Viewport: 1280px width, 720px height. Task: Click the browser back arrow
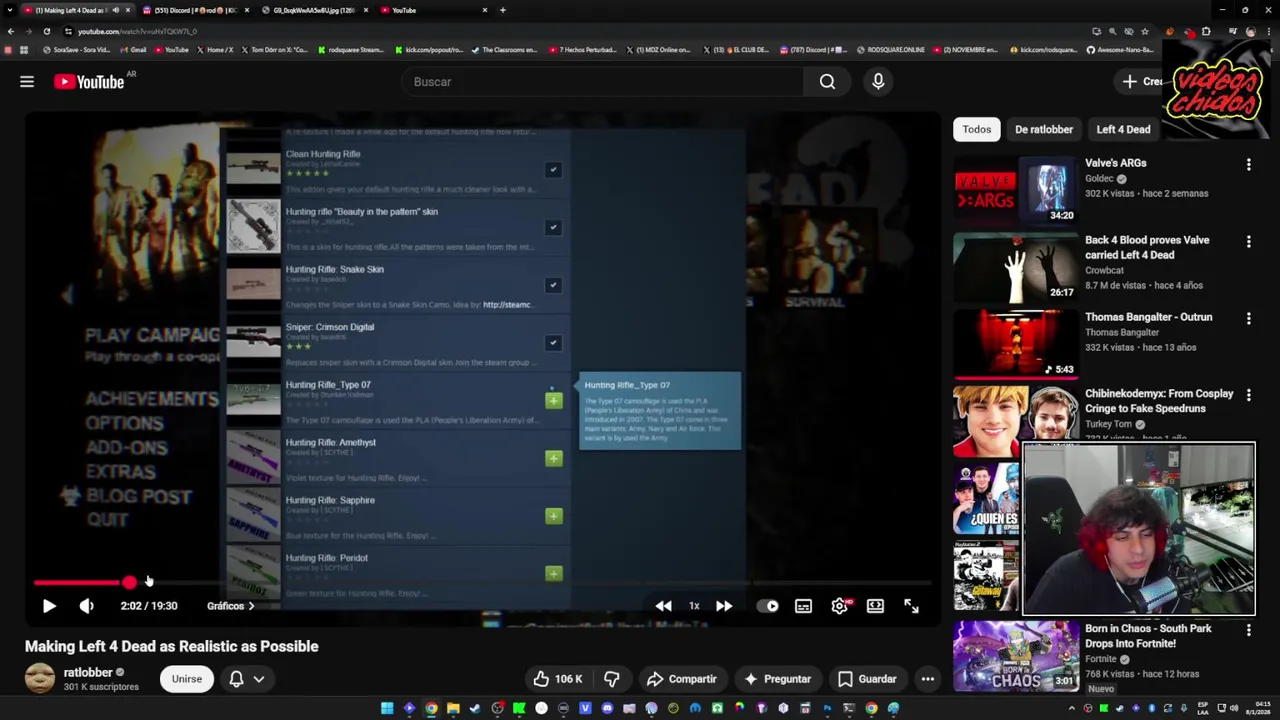[11, 31]
